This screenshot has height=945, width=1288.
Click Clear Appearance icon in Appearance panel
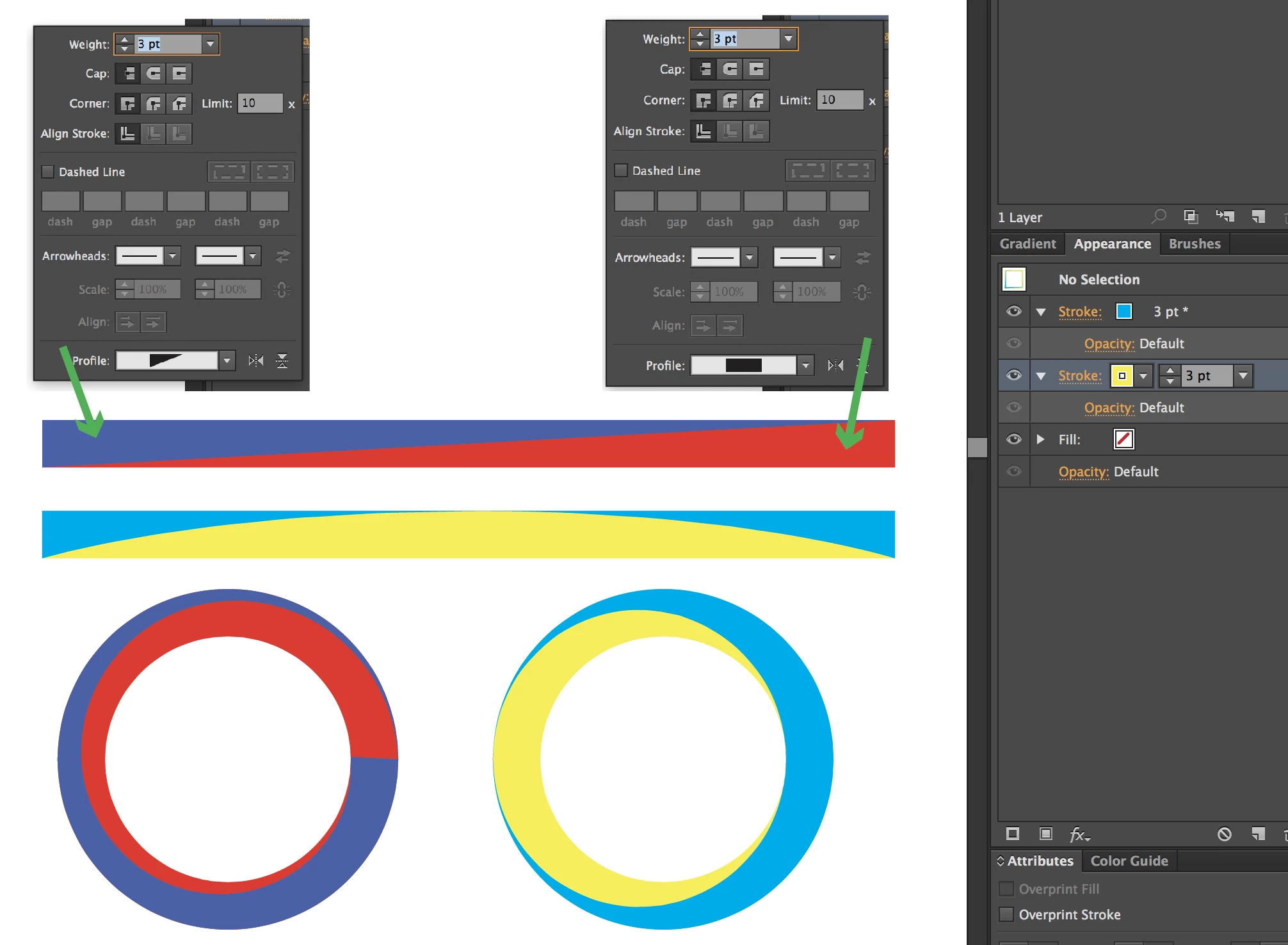[1224, 834]
